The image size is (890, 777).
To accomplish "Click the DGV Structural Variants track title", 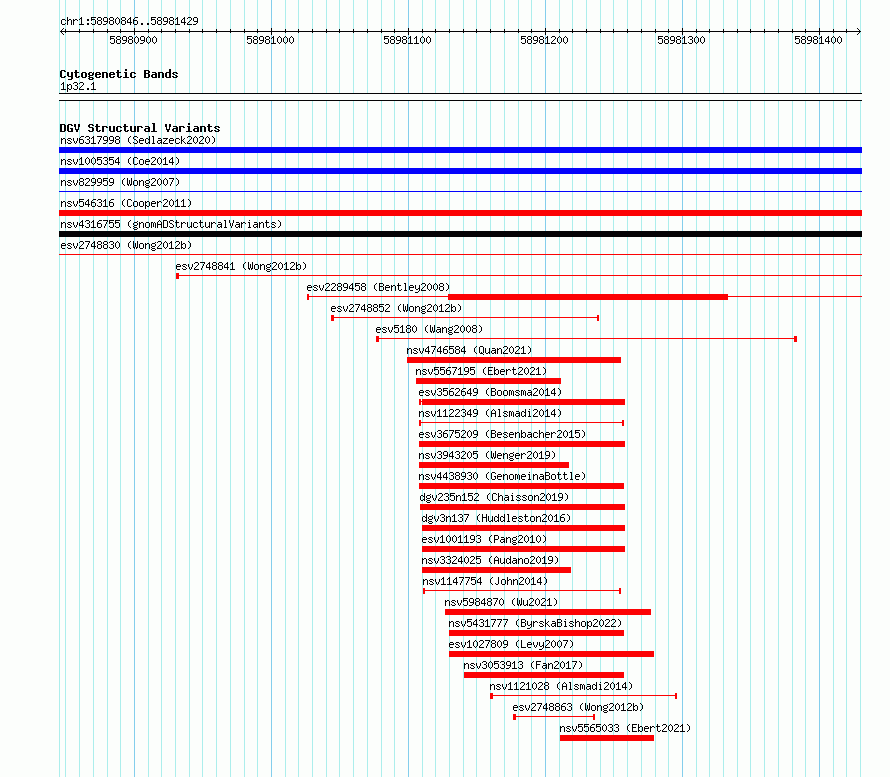I will pos(140,128).
